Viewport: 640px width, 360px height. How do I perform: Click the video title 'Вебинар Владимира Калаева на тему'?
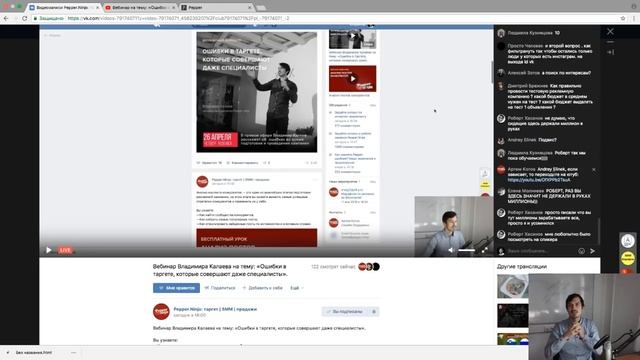220,270
